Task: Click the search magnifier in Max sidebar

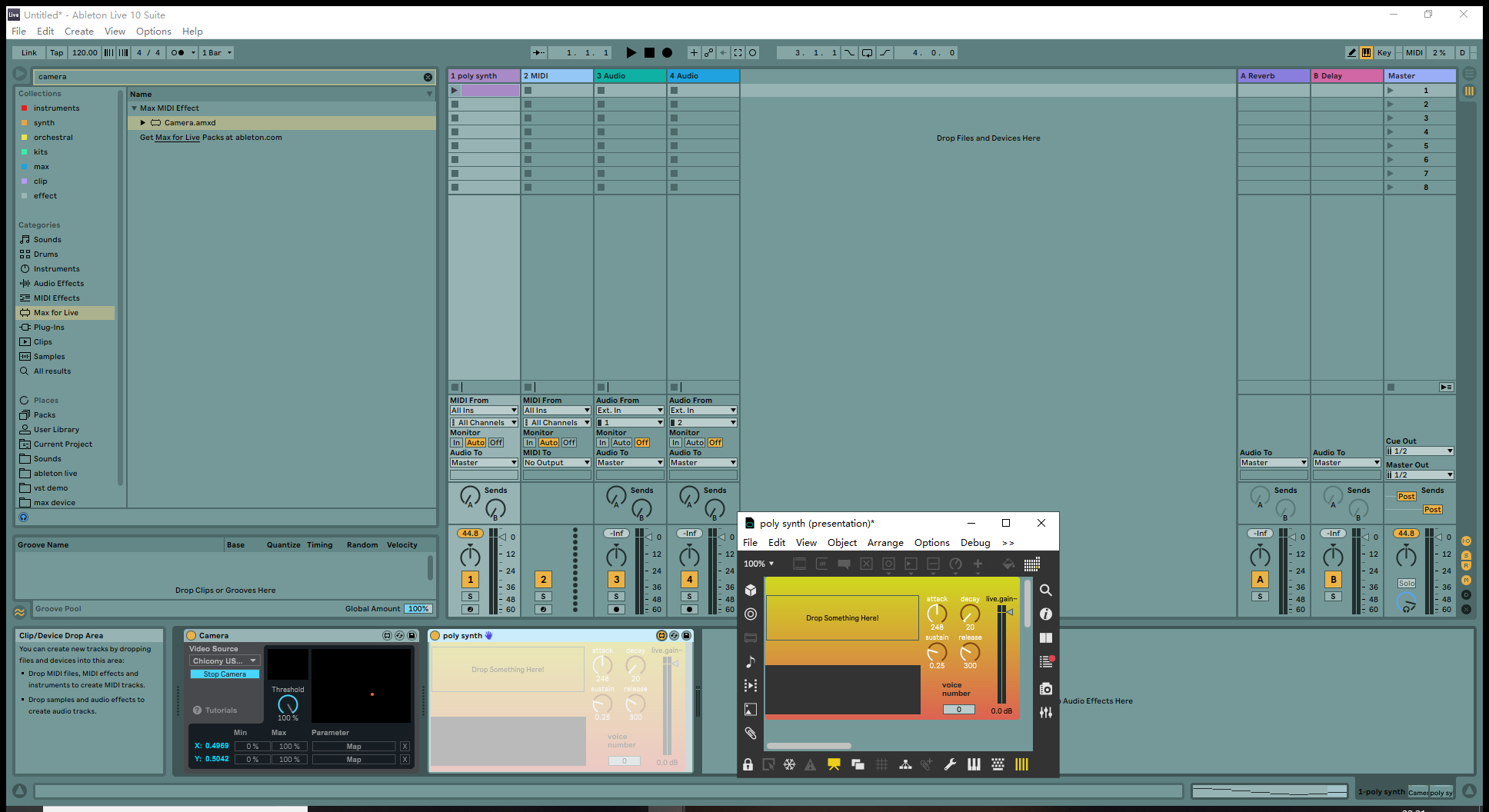Action: click(x=1045, y=590)
